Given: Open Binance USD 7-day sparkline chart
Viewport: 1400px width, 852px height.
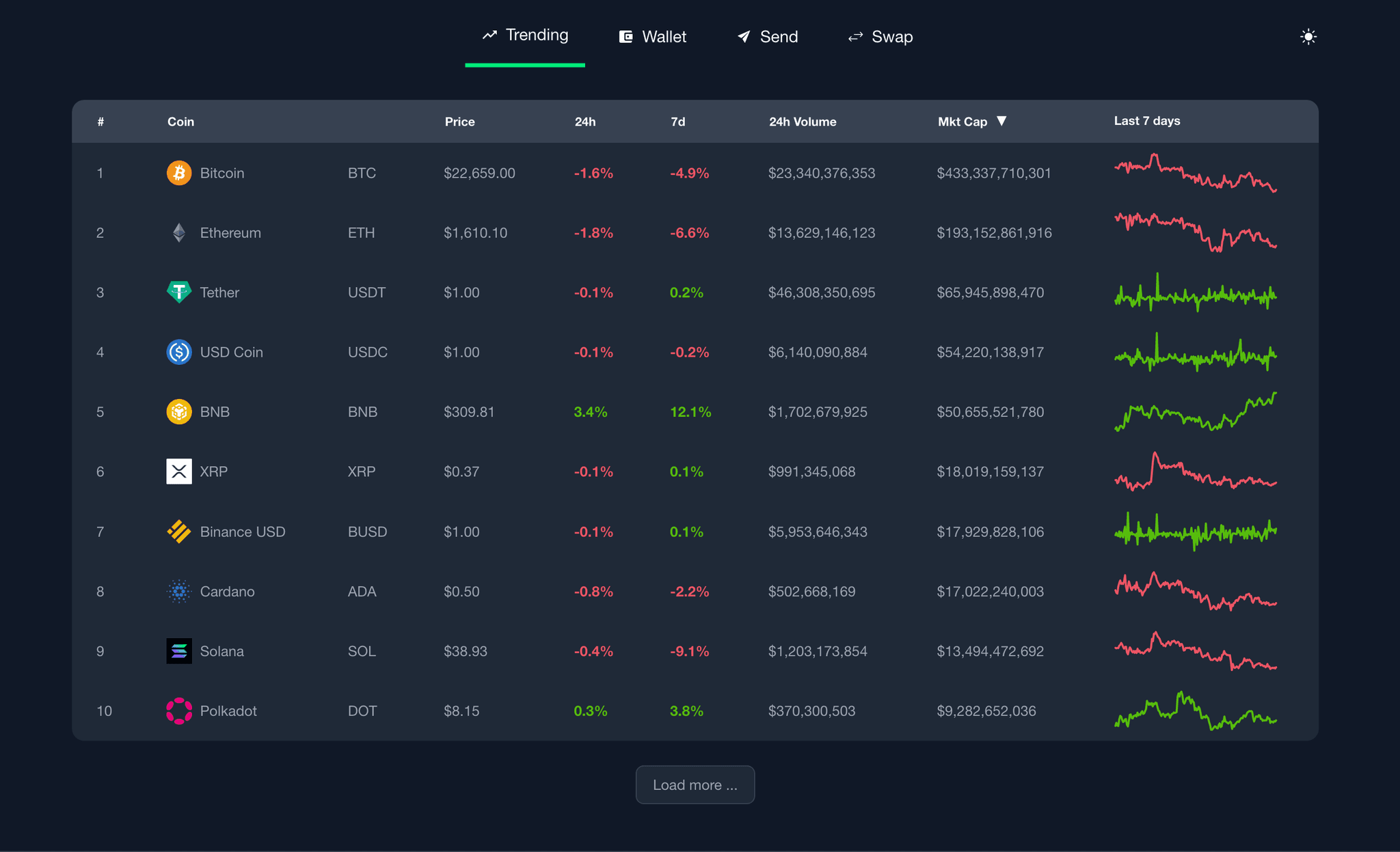Looking at the screenshot, I should 1196,532.
